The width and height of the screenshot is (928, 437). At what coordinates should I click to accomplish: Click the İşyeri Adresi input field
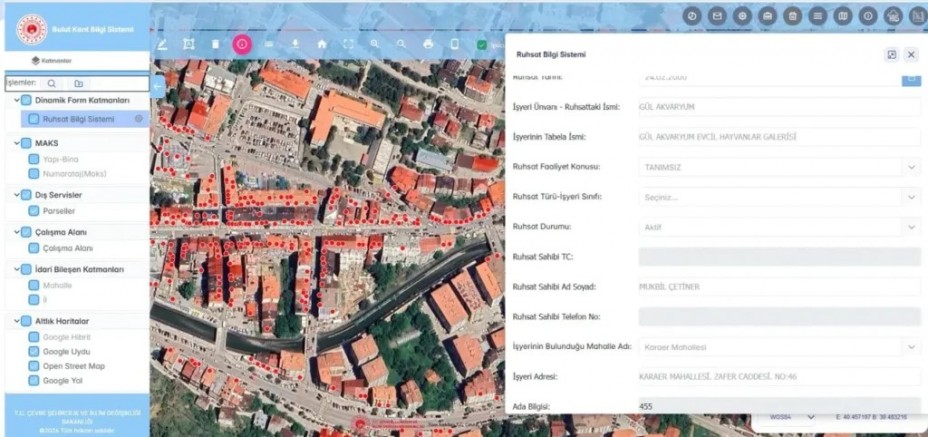click(x=779, y=377)
